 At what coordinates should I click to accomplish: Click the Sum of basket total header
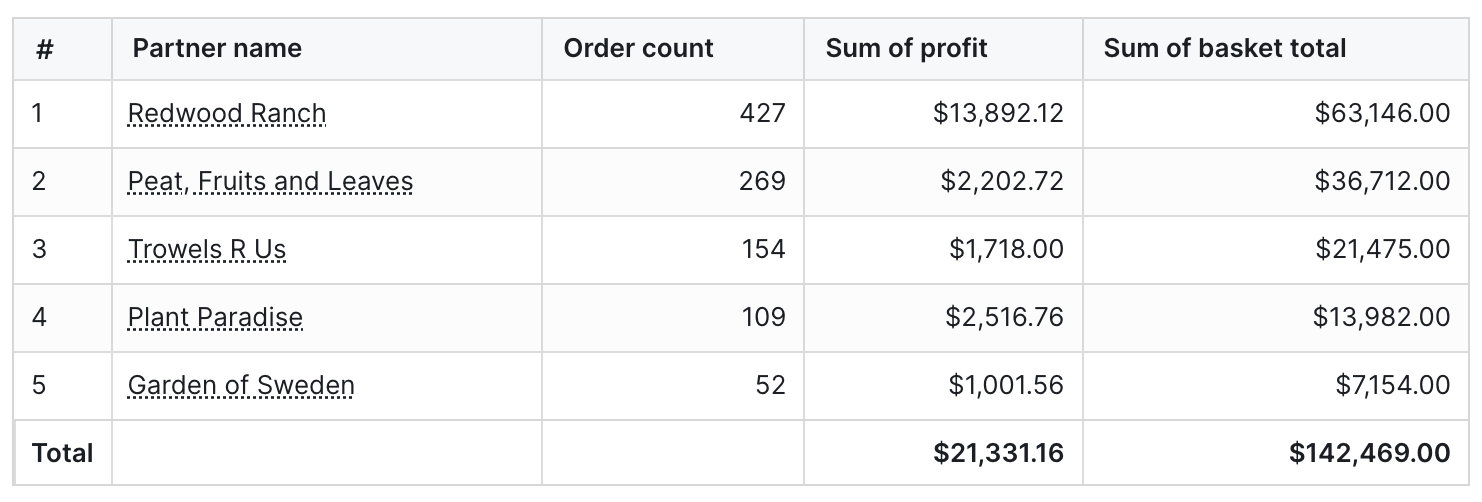pos(1225,48)
